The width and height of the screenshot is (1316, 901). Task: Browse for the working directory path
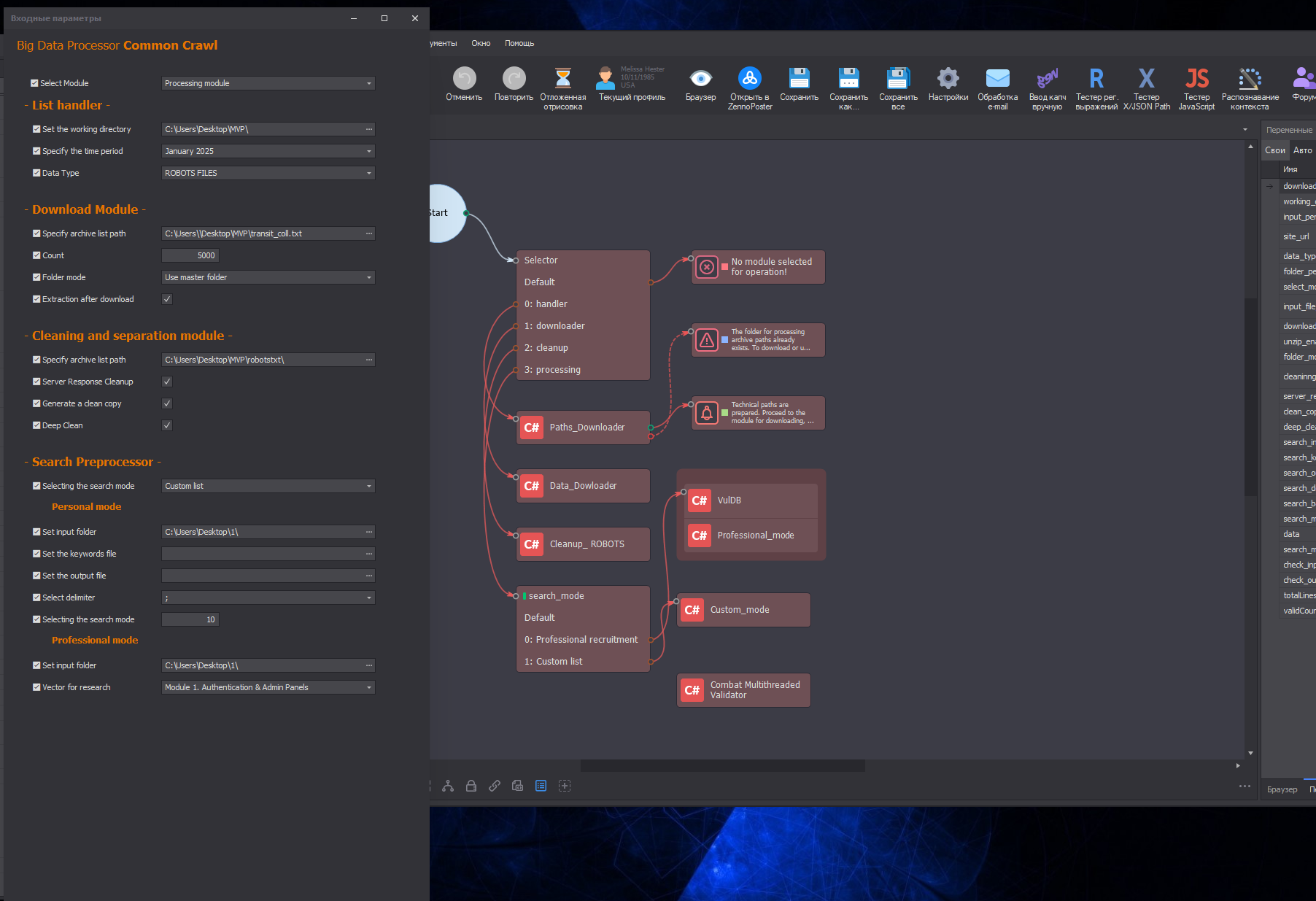coord(369,129)
